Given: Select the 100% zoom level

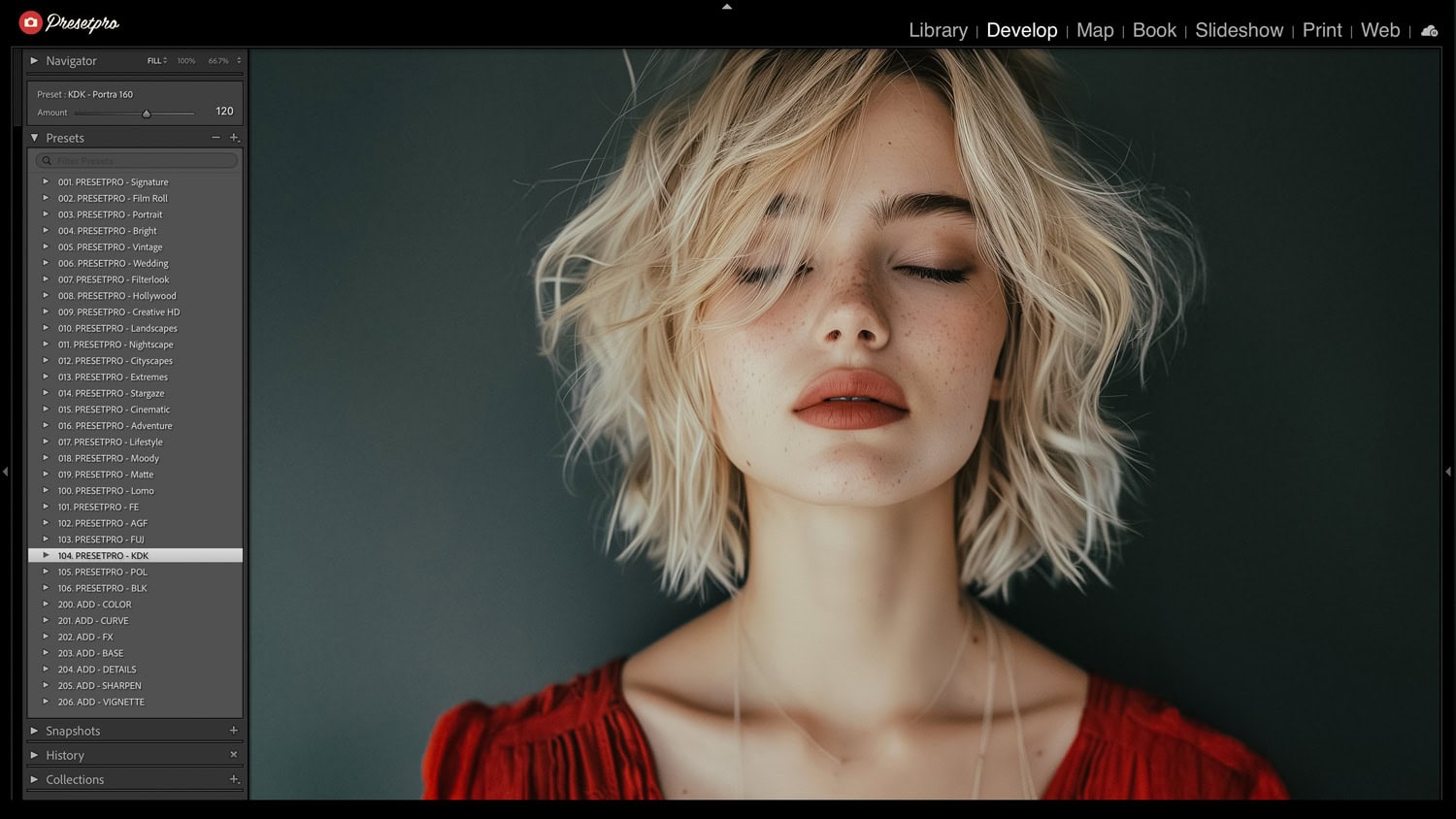Looking at the screenshot, I should coord(186,60).
